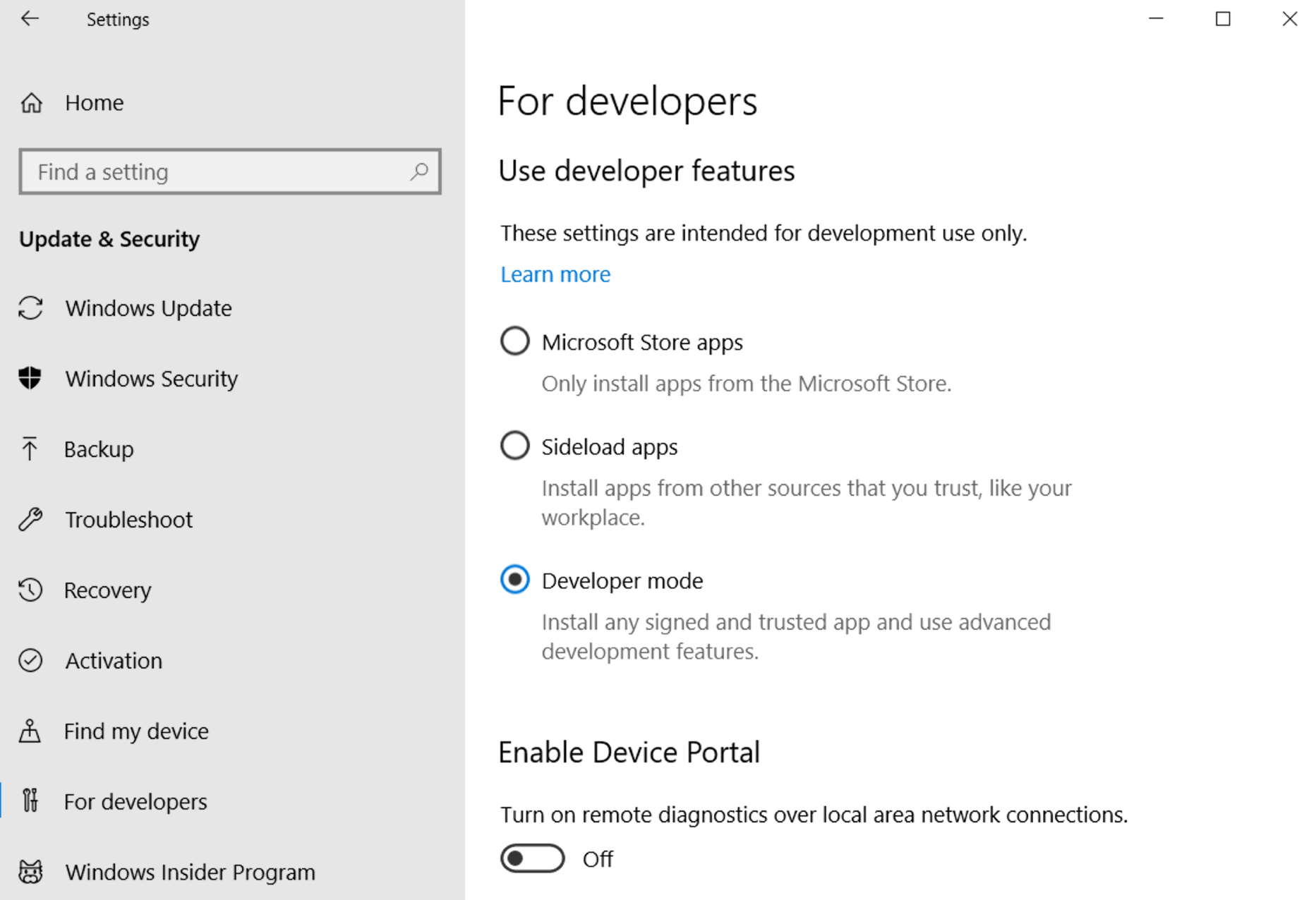Go to Find my device section
Screen dimensions: 1316x900
[136, 731]
